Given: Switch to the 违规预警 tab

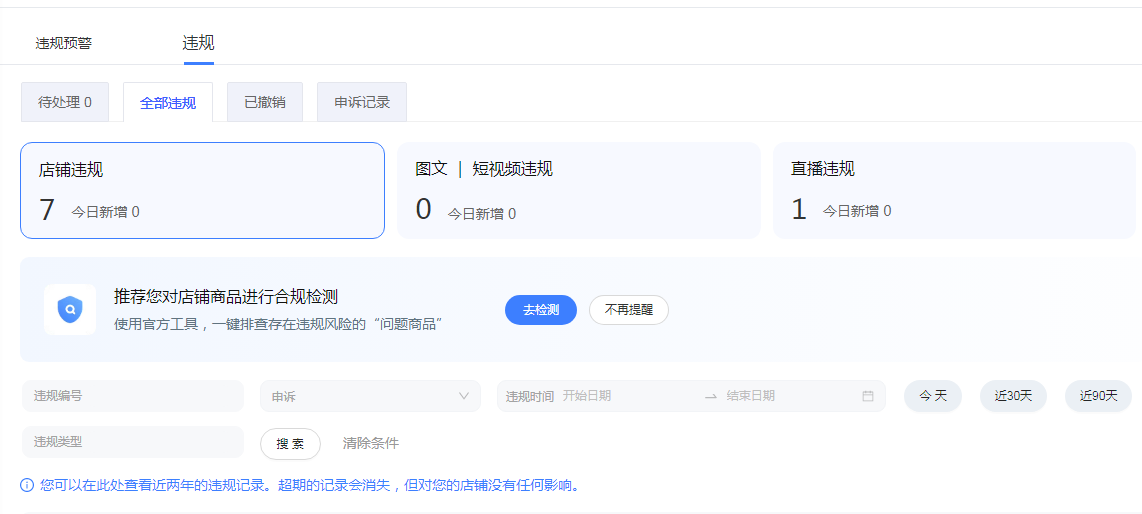Looking at the screenshot, I should (x=64, y=43).
